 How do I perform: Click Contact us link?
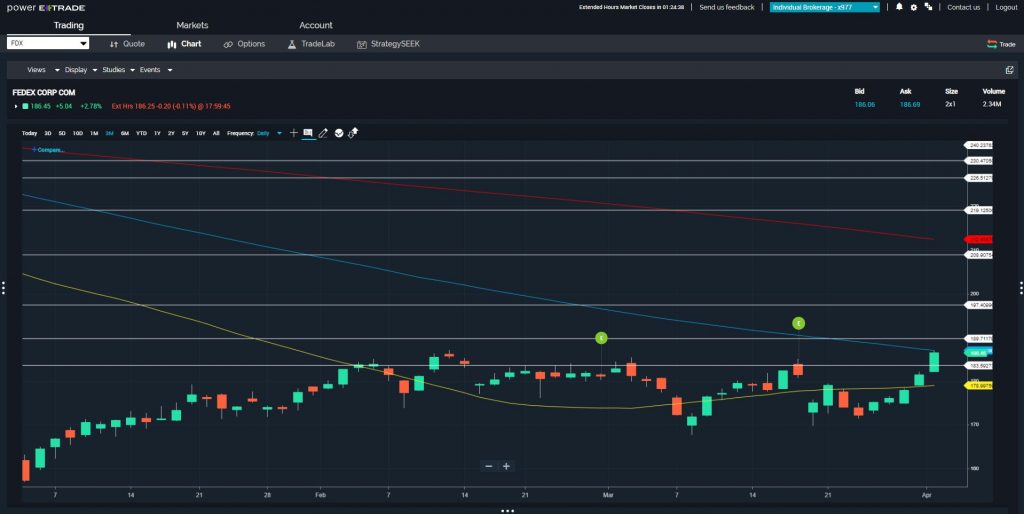click(x=963, y=7)
